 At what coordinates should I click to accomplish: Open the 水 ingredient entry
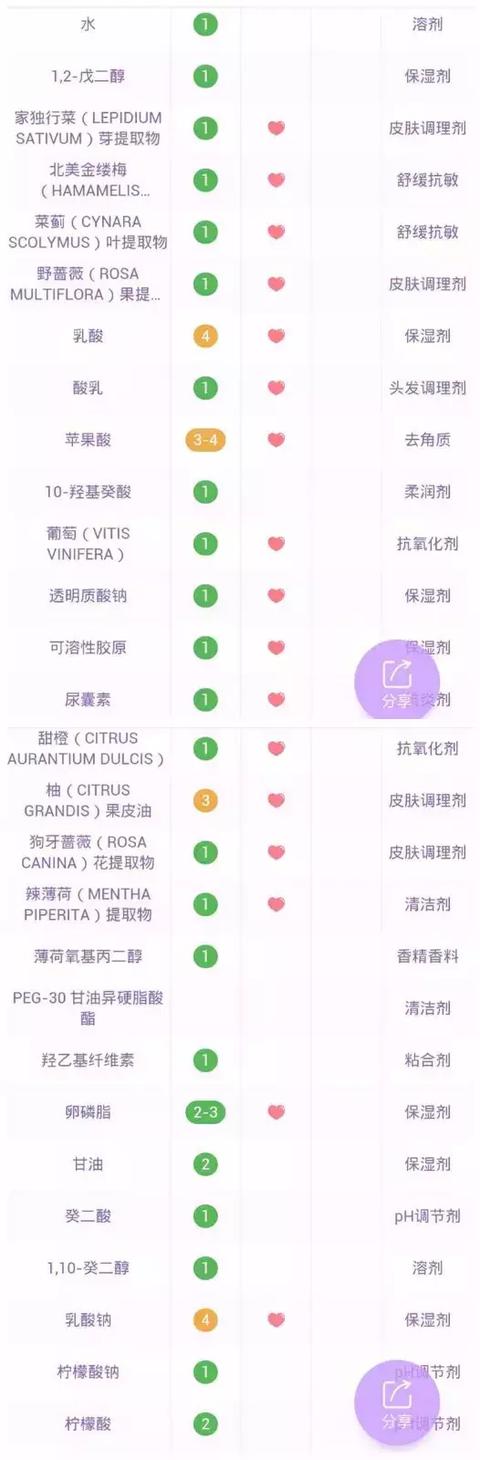[x=88, y=24]
